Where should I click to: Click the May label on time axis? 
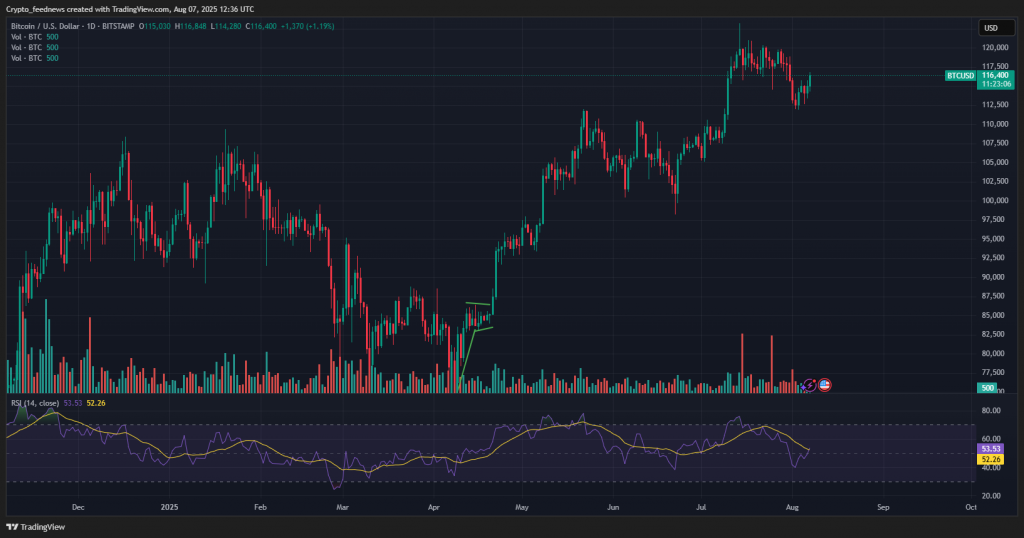pos(520,508)
